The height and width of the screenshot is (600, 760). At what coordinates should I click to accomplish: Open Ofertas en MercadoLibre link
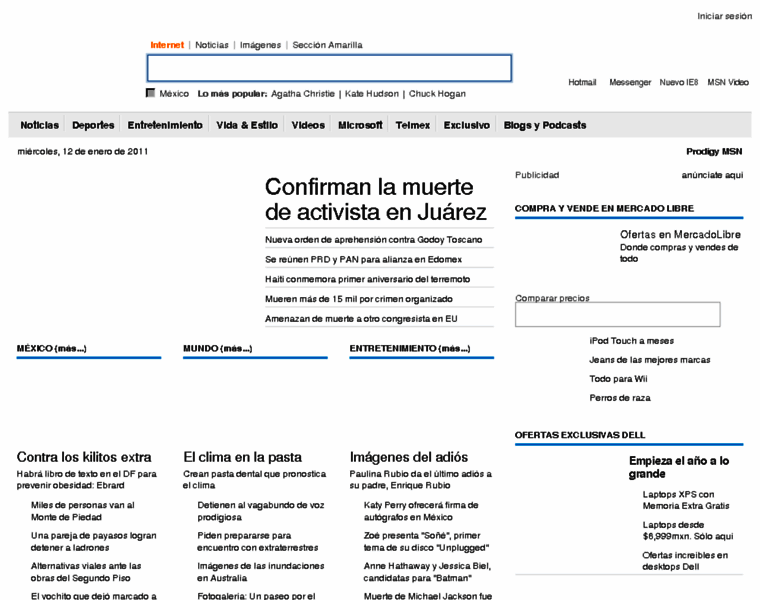coord(680,235)
